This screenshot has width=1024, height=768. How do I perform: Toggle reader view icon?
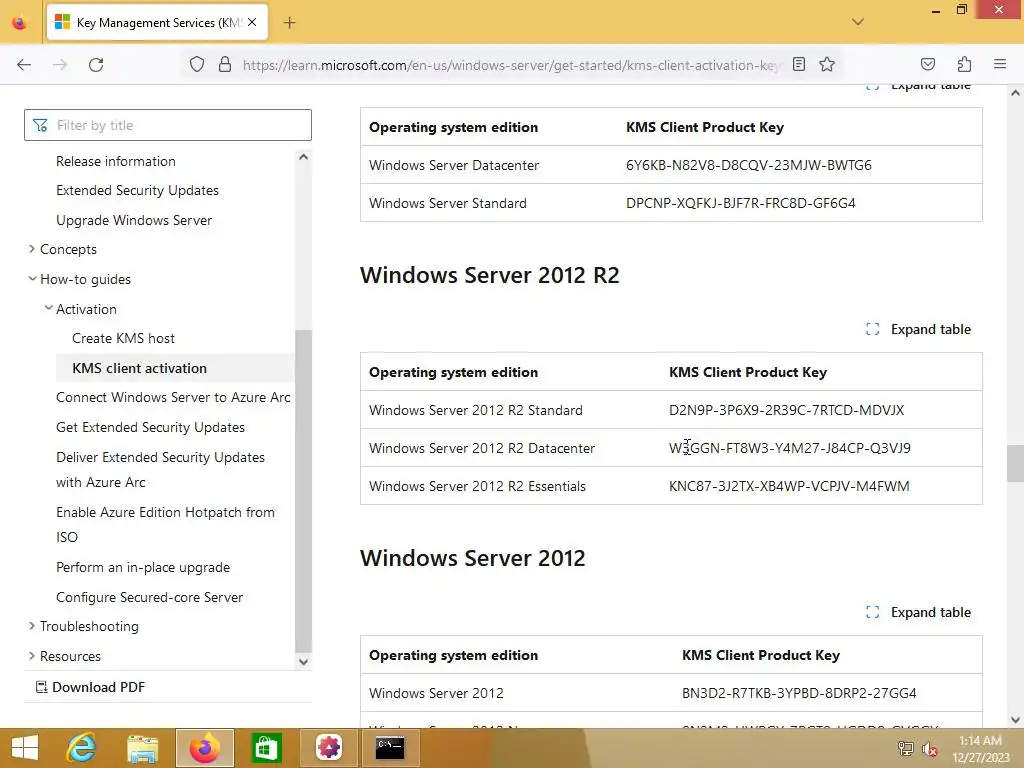pyautogui.click(x=799, y=64)
